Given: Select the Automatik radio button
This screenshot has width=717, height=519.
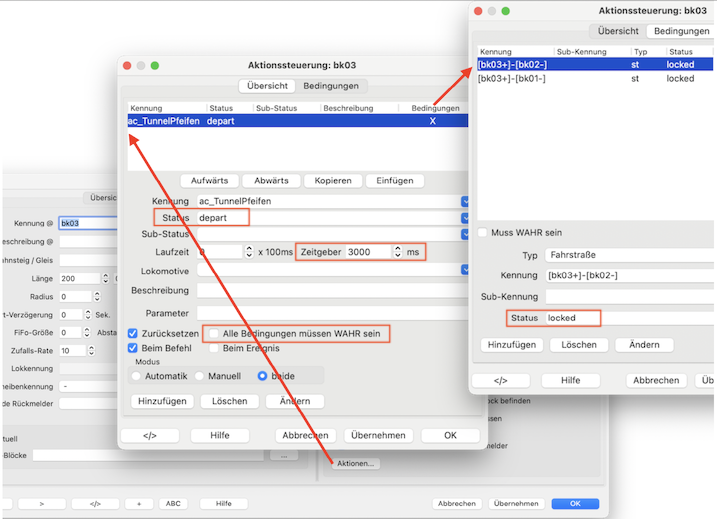Looking at the screenshot, I should click(137, 376).
